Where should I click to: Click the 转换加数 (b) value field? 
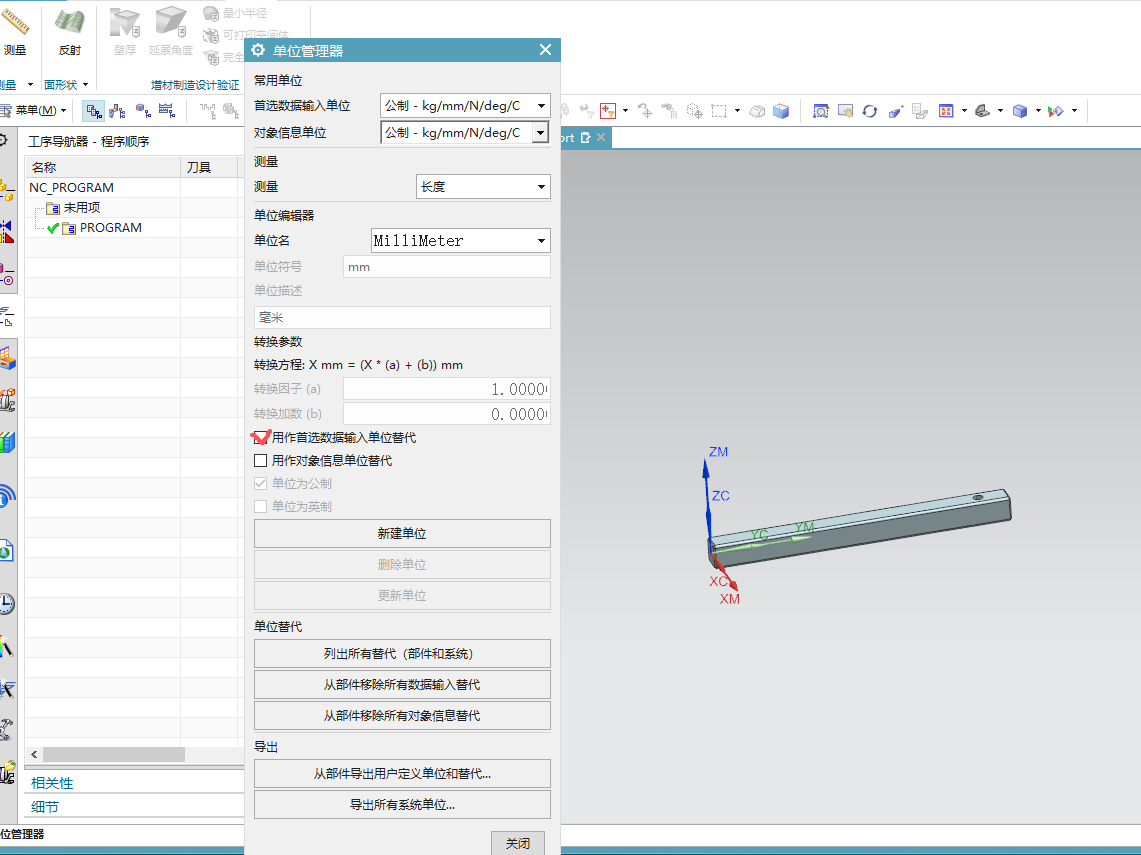point(447,414)
